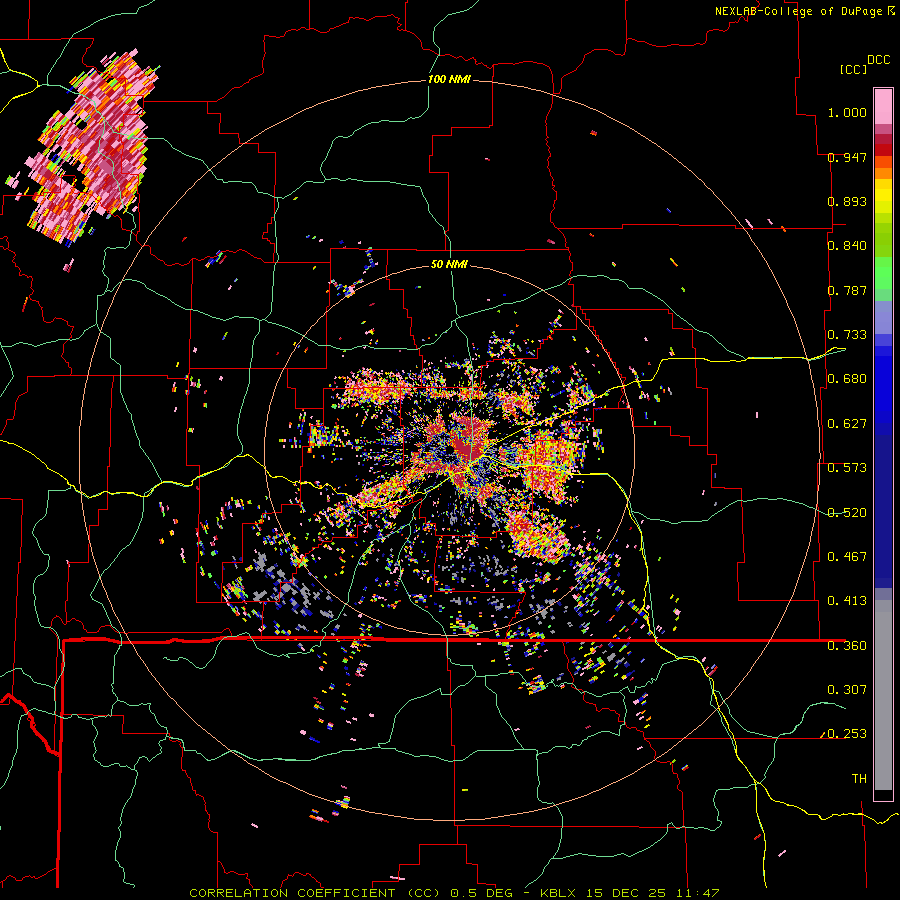Click the 0.840 scale value
The height and width of the screenshot is (900, 900).
coord(847,246)
